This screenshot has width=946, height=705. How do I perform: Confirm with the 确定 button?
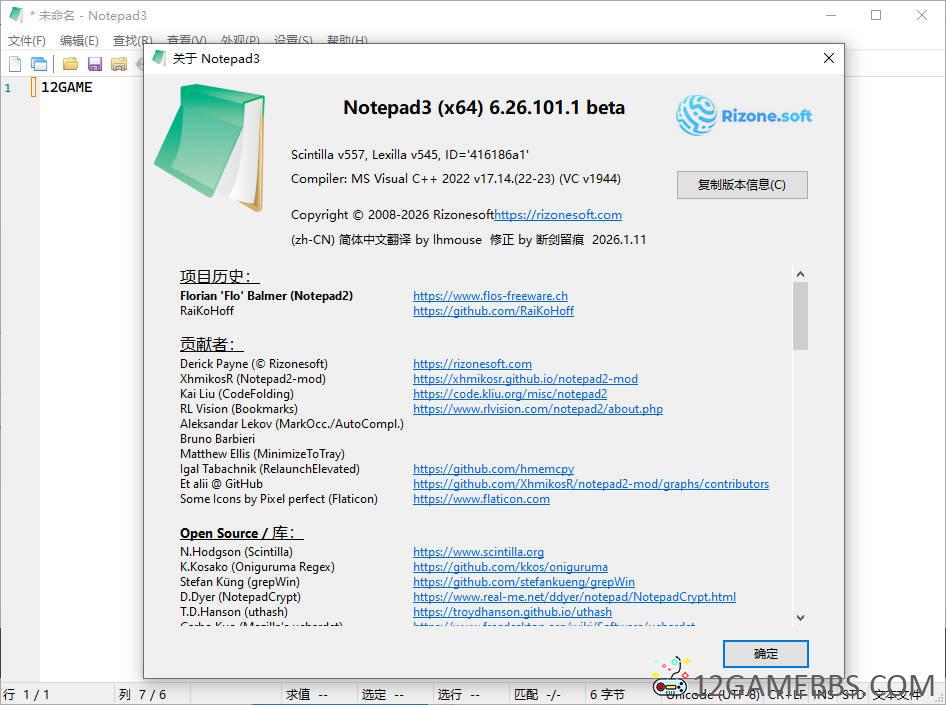coord(765,654)
